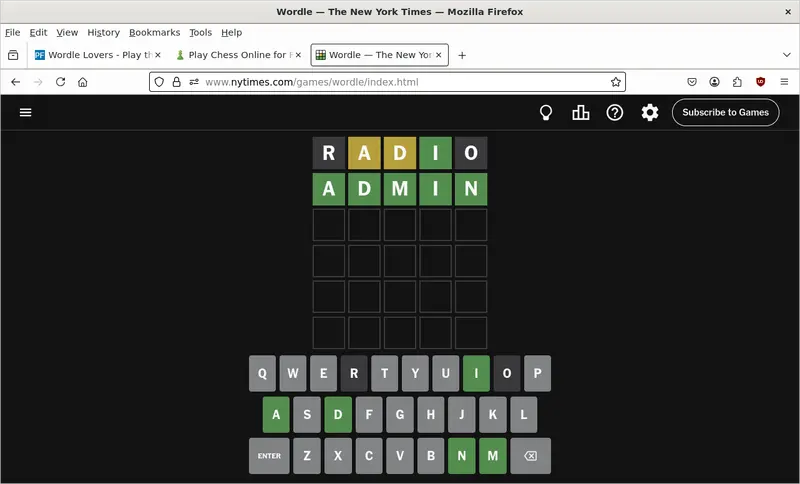
Task: Tap the H key on the keyboard
Action: [x=431, y=415]
